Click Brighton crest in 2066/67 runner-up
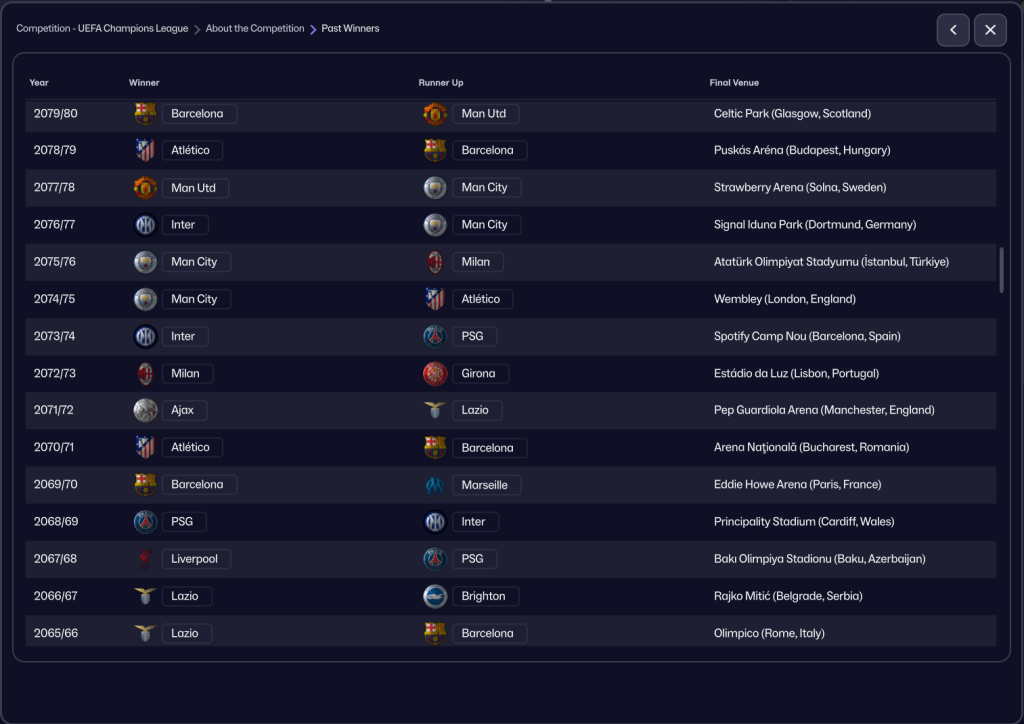1024x724 pixels. (435, 596)
